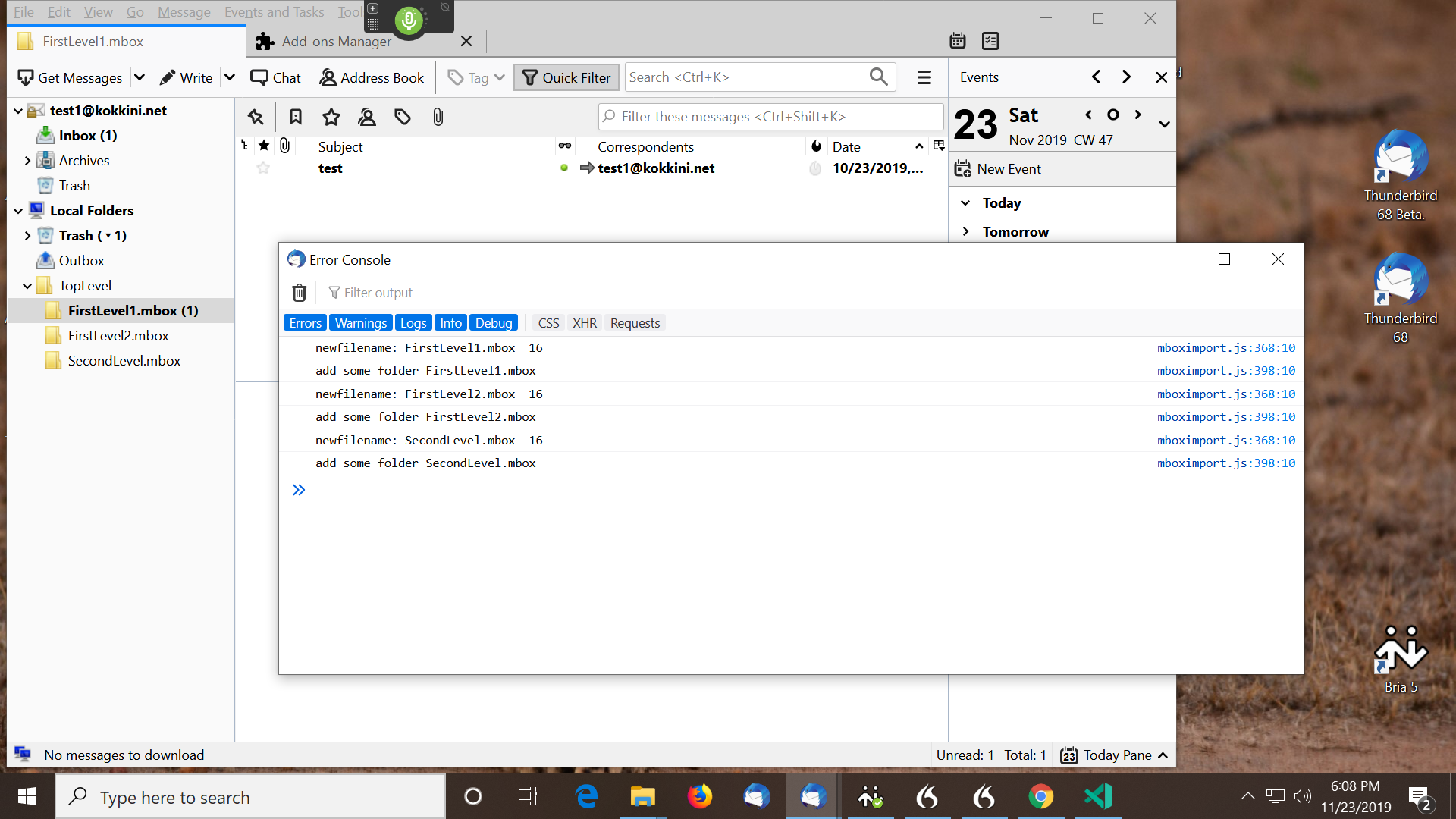Filter messages by tags in Quick Filter bar

(402, 117)
